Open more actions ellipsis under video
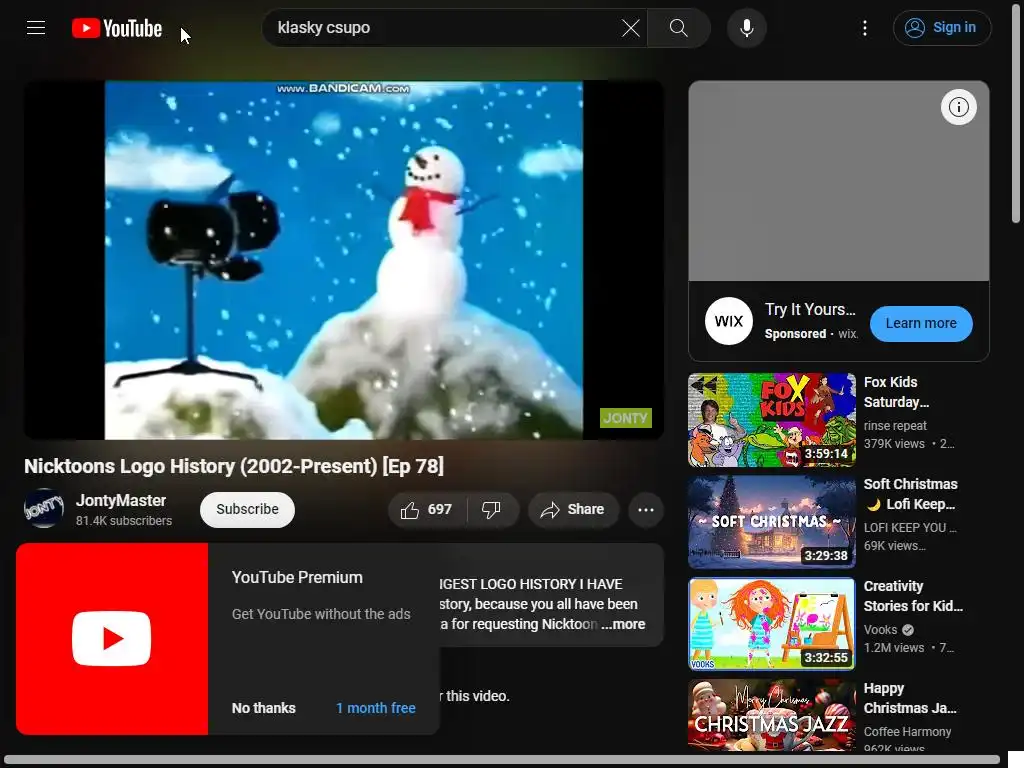 click(646, 509)
